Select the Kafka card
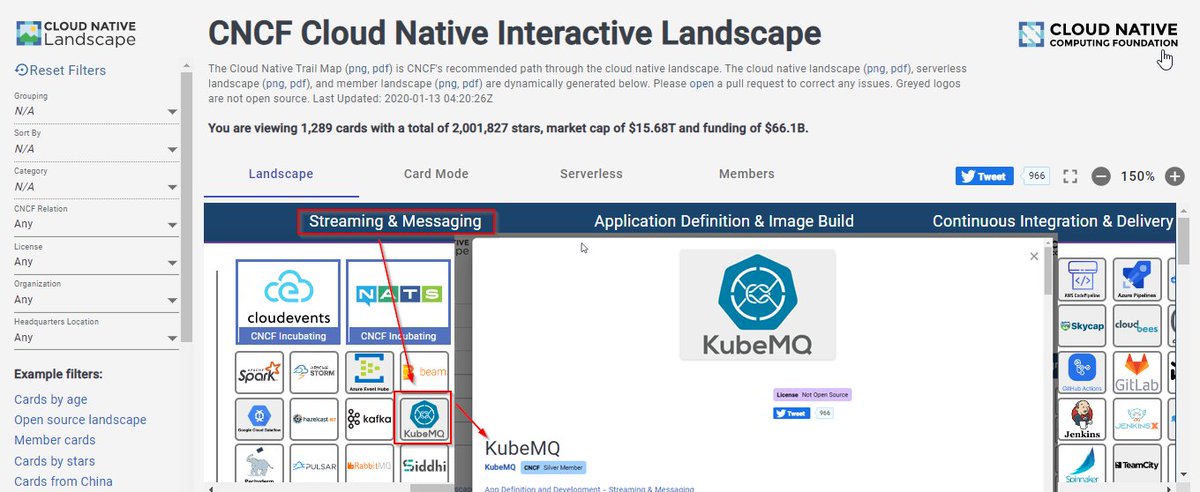This screenshot has width=1200, height=492. coord(369,419)
